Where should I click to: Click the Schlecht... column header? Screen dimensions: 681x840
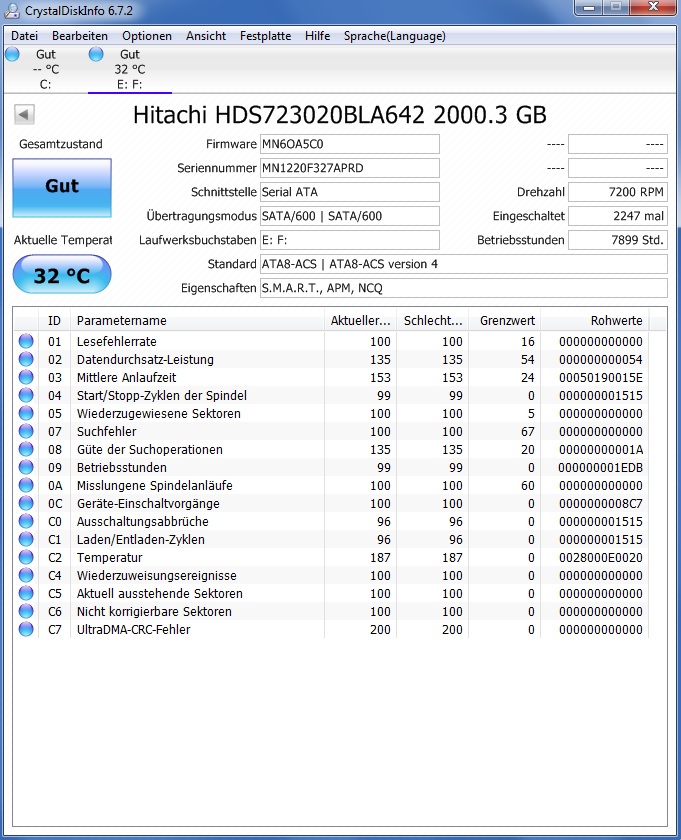pos(433,320)
